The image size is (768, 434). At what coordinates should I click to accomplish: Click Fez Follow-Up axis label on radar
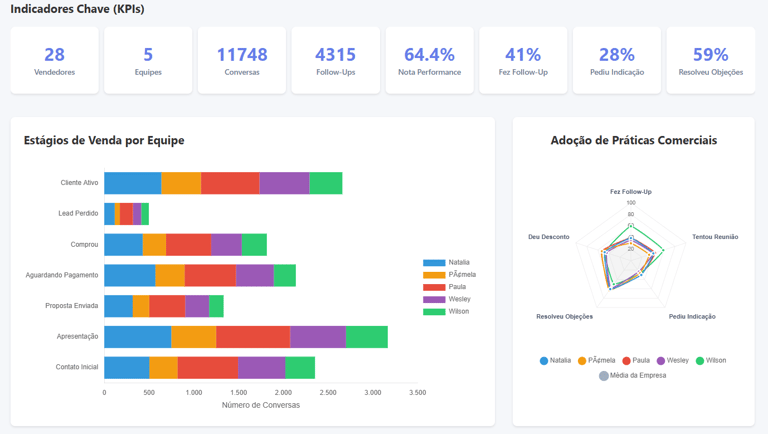click(x=631, y=192)
